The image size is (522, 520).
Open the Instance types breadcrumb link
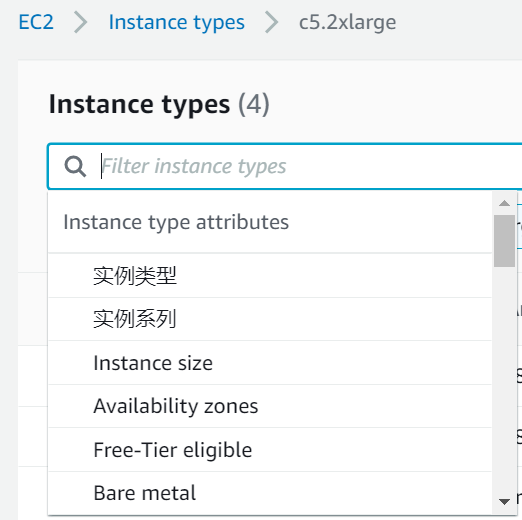pyautogui.click(x=177, y=23)
